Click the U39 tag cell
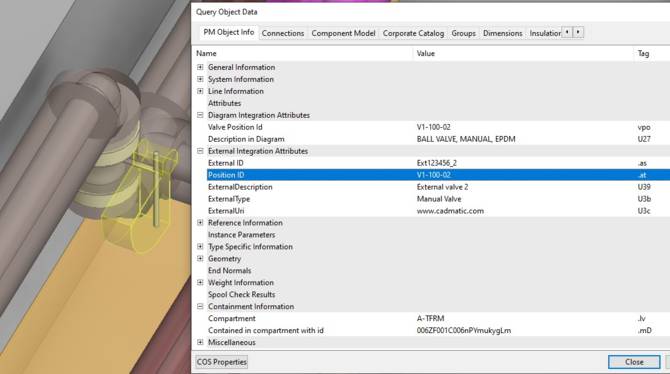Viewport: 670px width, 374px height. (x=644, y=187)
